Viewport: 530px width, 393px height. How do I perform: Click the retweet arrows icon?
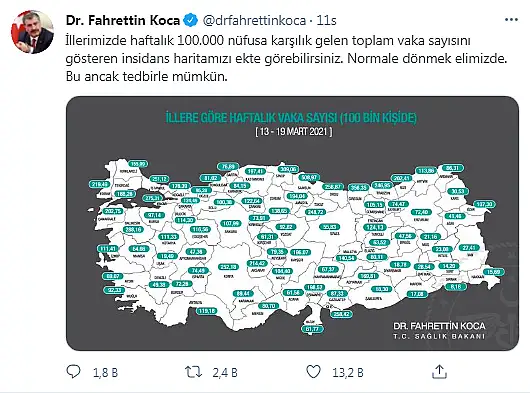click(x=193, y=372)
